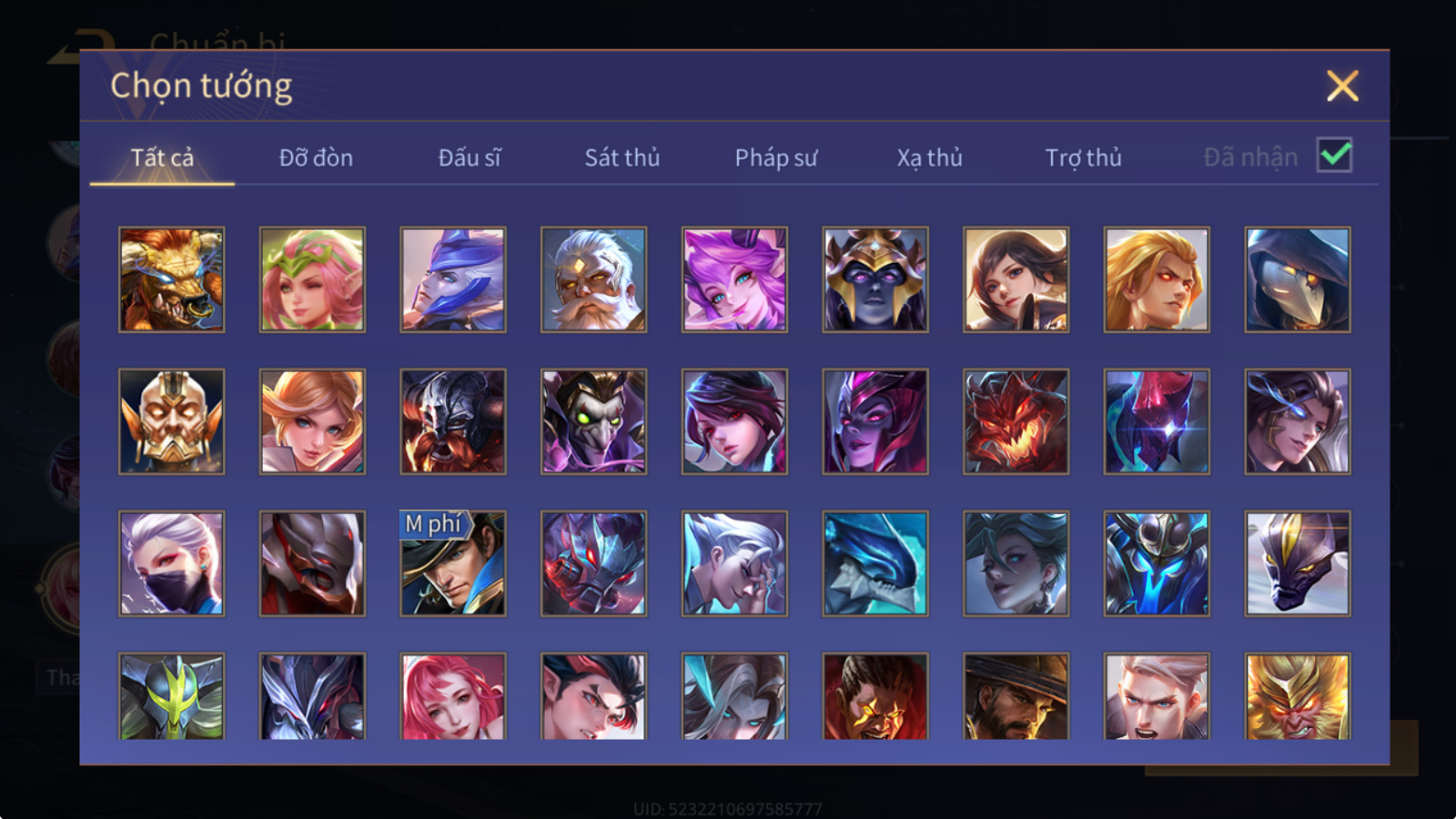Switch to the Đỡ đòn tab
1456x819 pixels.
point(316,157)
